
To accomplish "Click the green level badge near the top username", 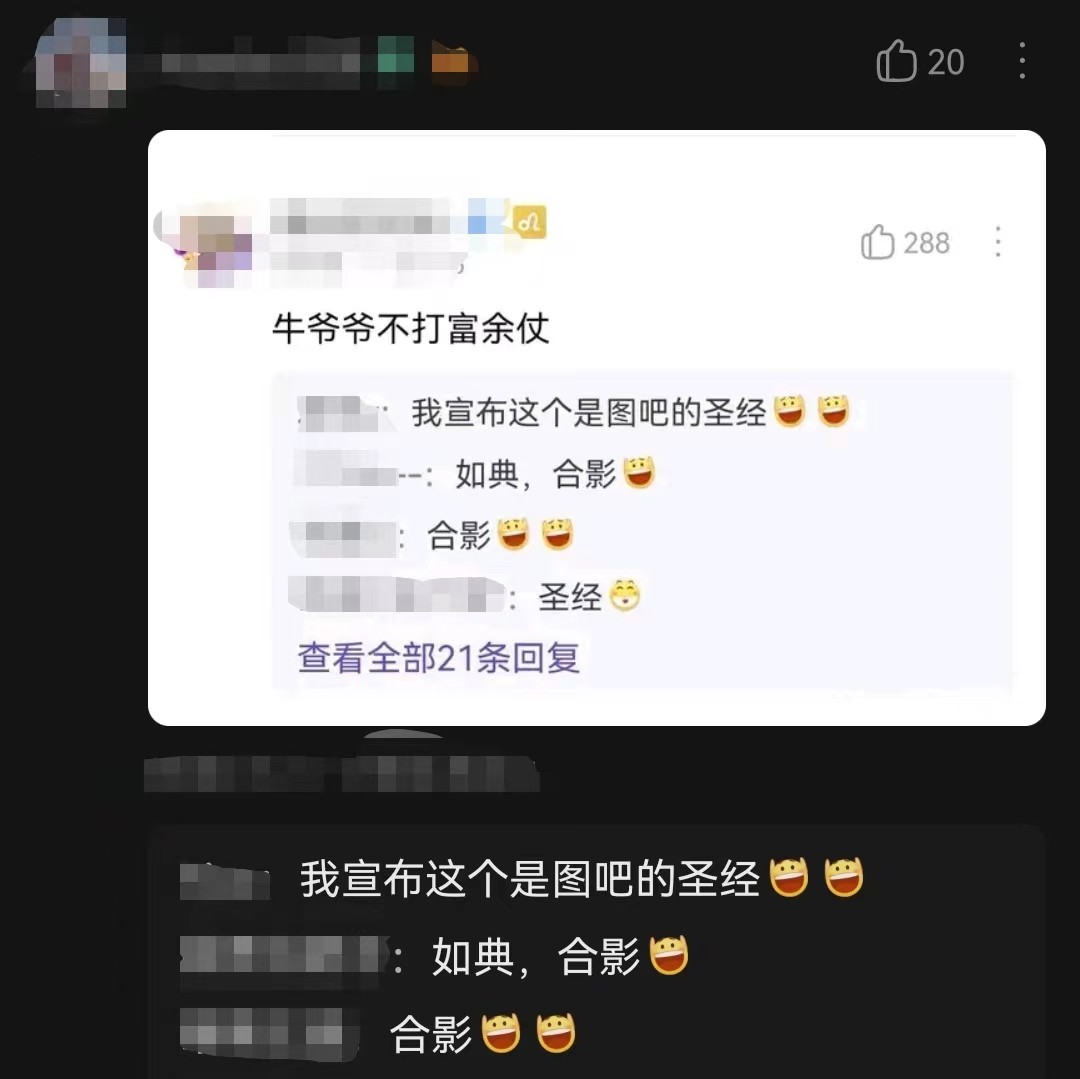I will click(x=395, y=54).
